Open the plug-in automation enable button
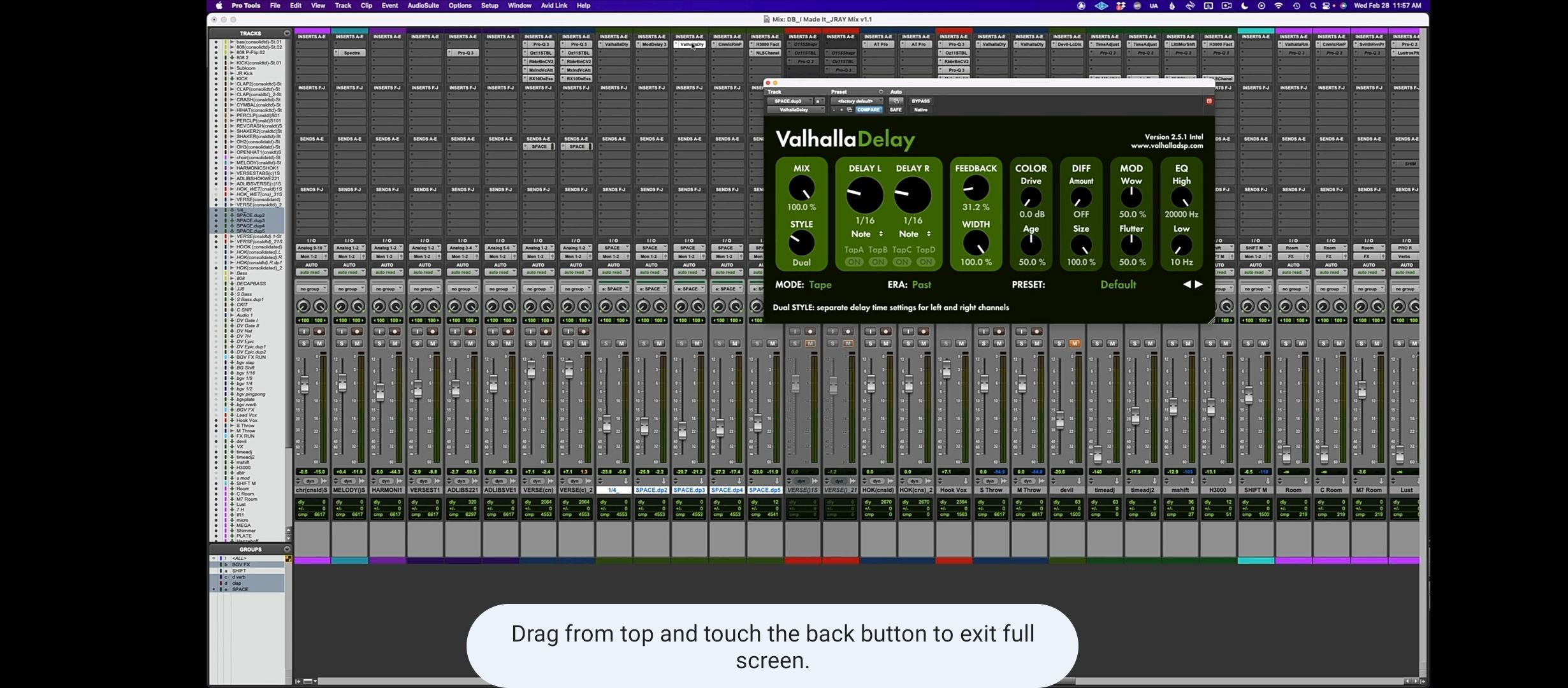This screenshot has width=1568, height=688. pos(896,101)
